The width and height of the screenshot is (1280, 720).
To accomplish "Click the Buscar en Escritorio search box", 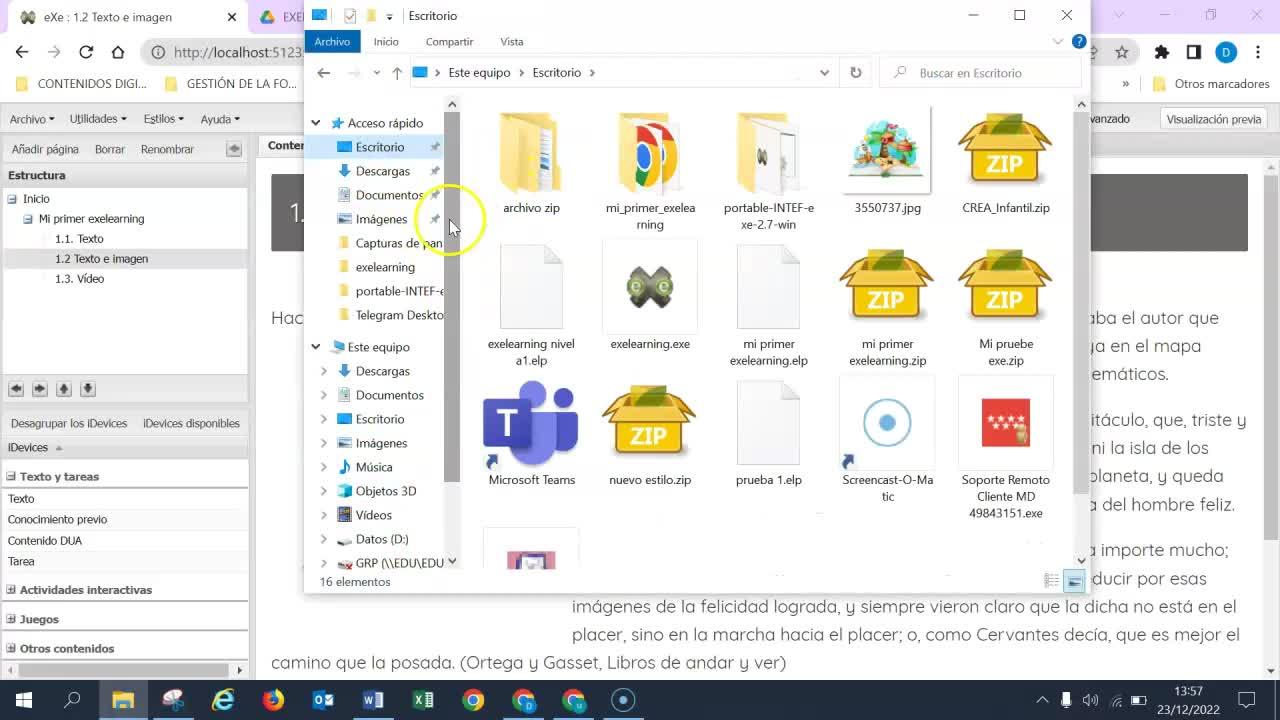I will coord(980,73).
